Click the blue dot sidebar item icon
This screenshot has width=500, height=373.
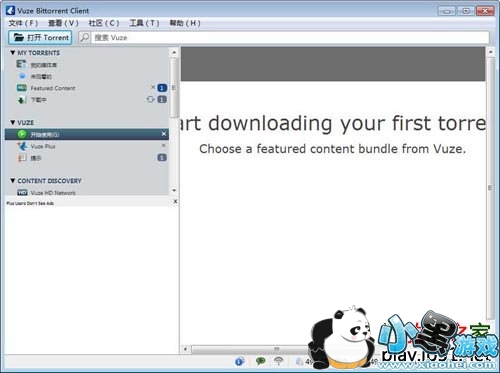[x=22, y=76]
